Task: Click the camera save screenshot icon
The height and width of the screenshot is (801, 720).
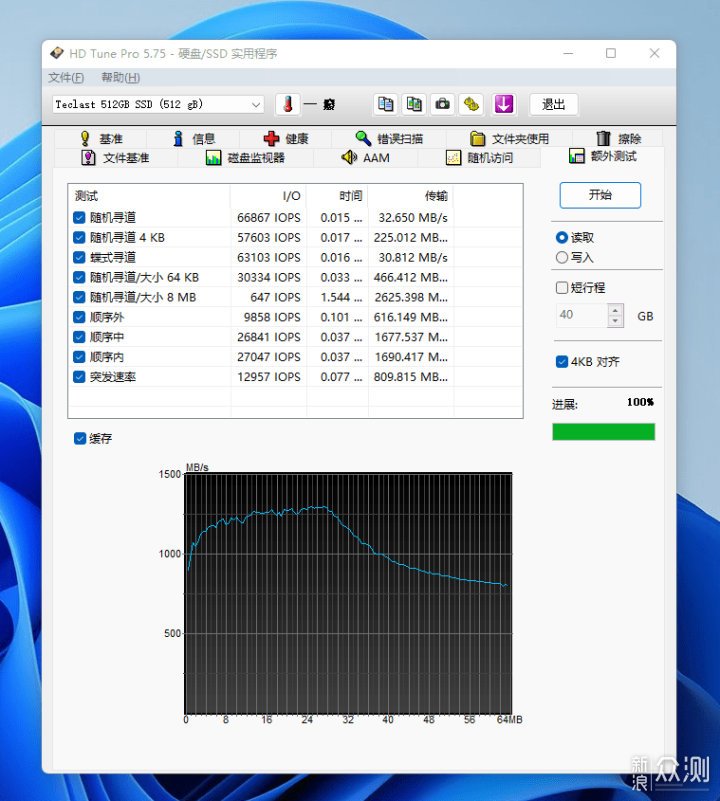Action: tap(443, 105)
